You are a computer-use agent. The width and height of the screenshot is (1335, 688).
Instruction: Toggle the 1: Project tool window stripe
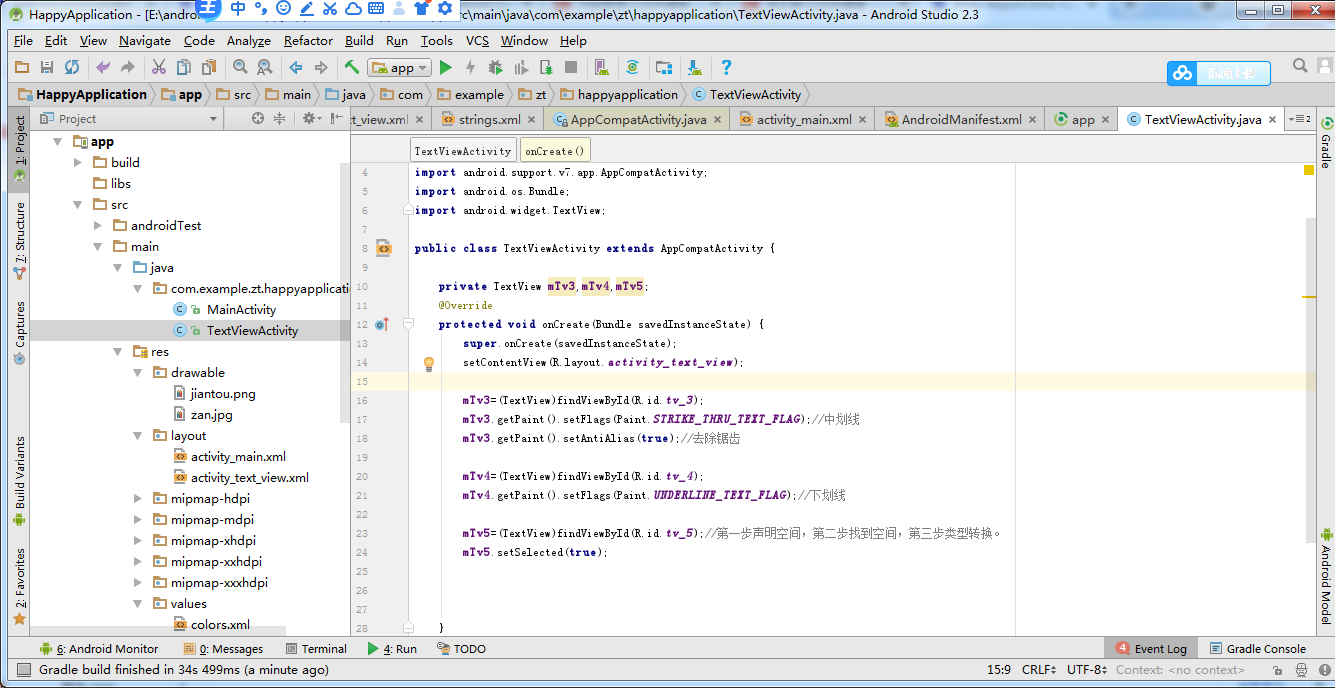(19, 149)
